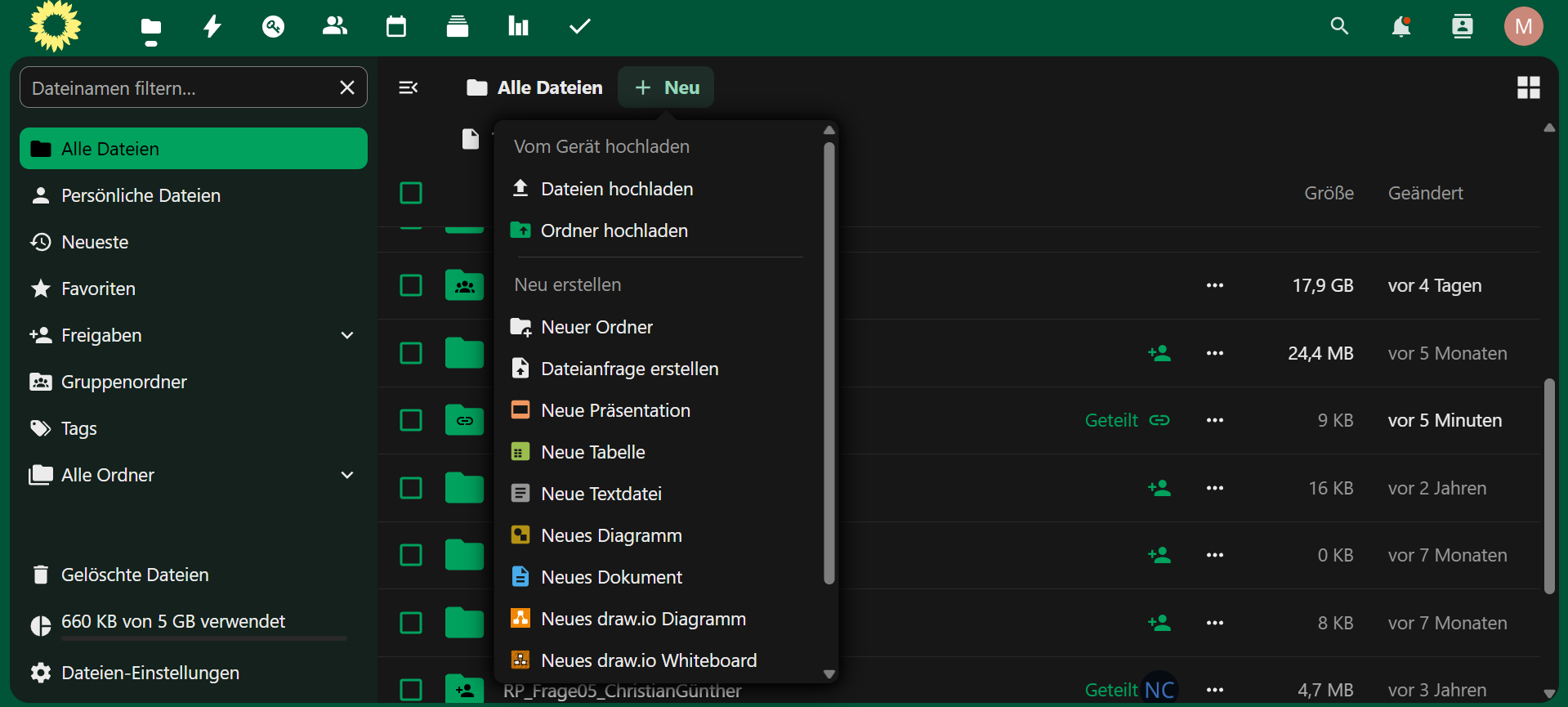Select checkbox of the 9 KB shared folder
This screenshot has height=707, width=1568.
click(411, 421)
